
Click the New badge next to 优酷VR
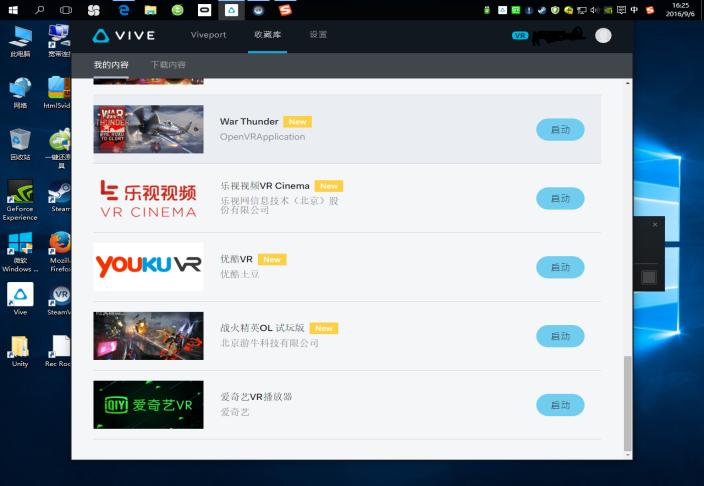coord(272,260)
